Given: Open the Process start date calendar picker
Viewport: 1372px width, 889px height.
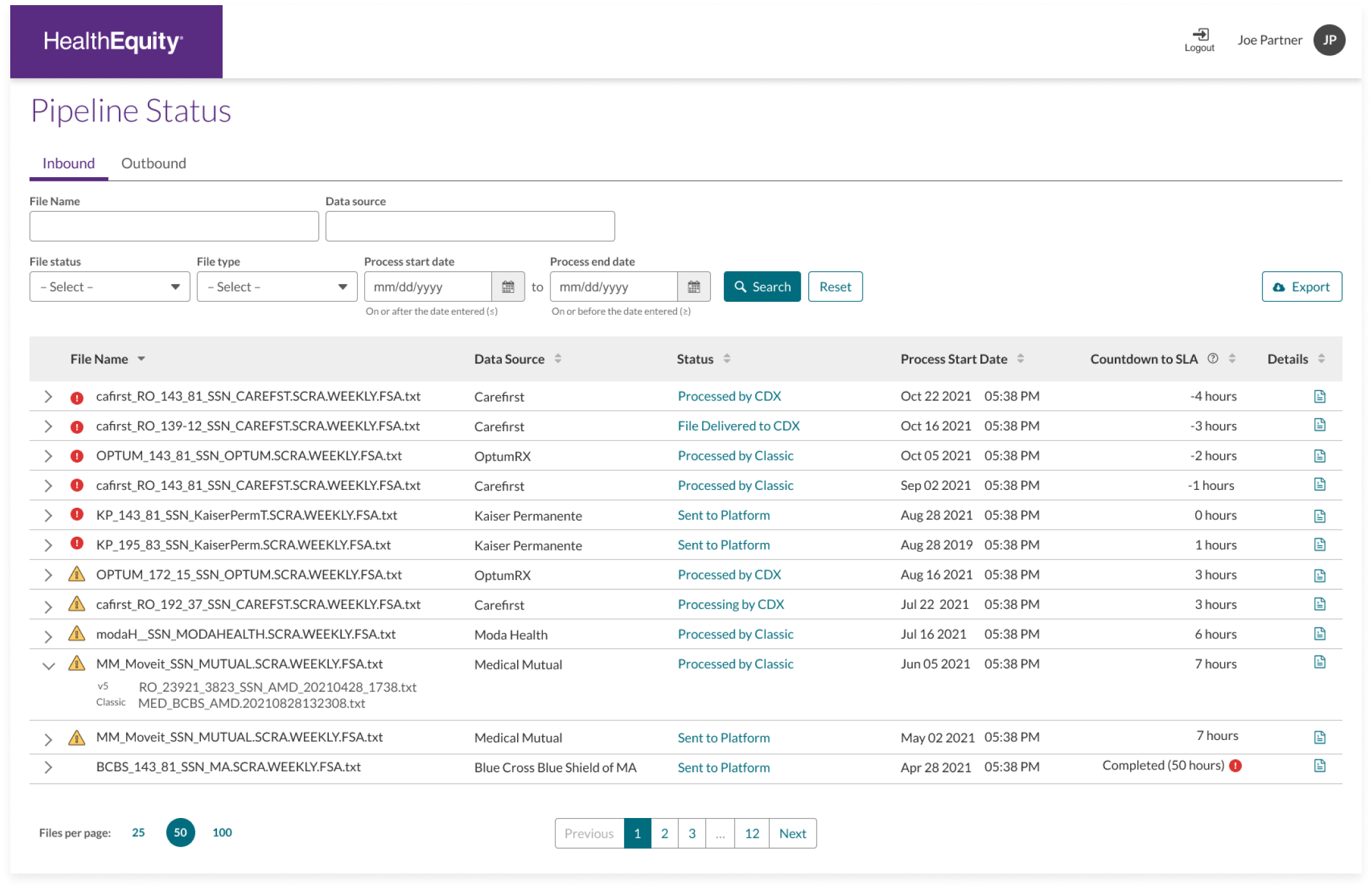Looking at the screenshot, I should click(508, 287).
